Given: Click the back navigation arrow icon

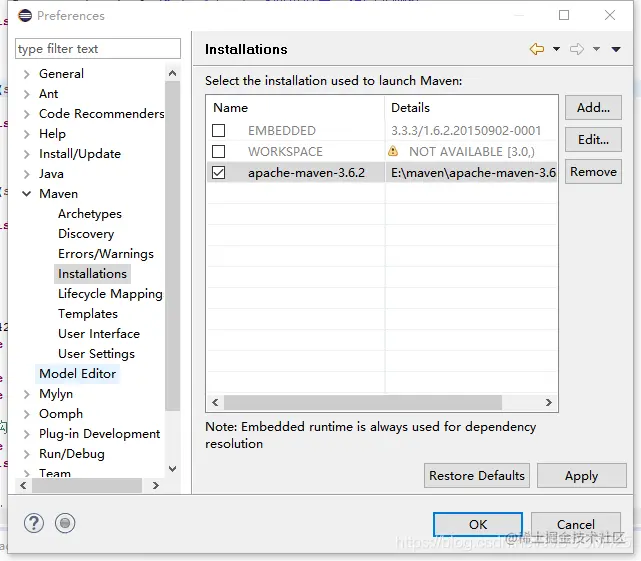Looking at the screenshot, I should 537,49.
